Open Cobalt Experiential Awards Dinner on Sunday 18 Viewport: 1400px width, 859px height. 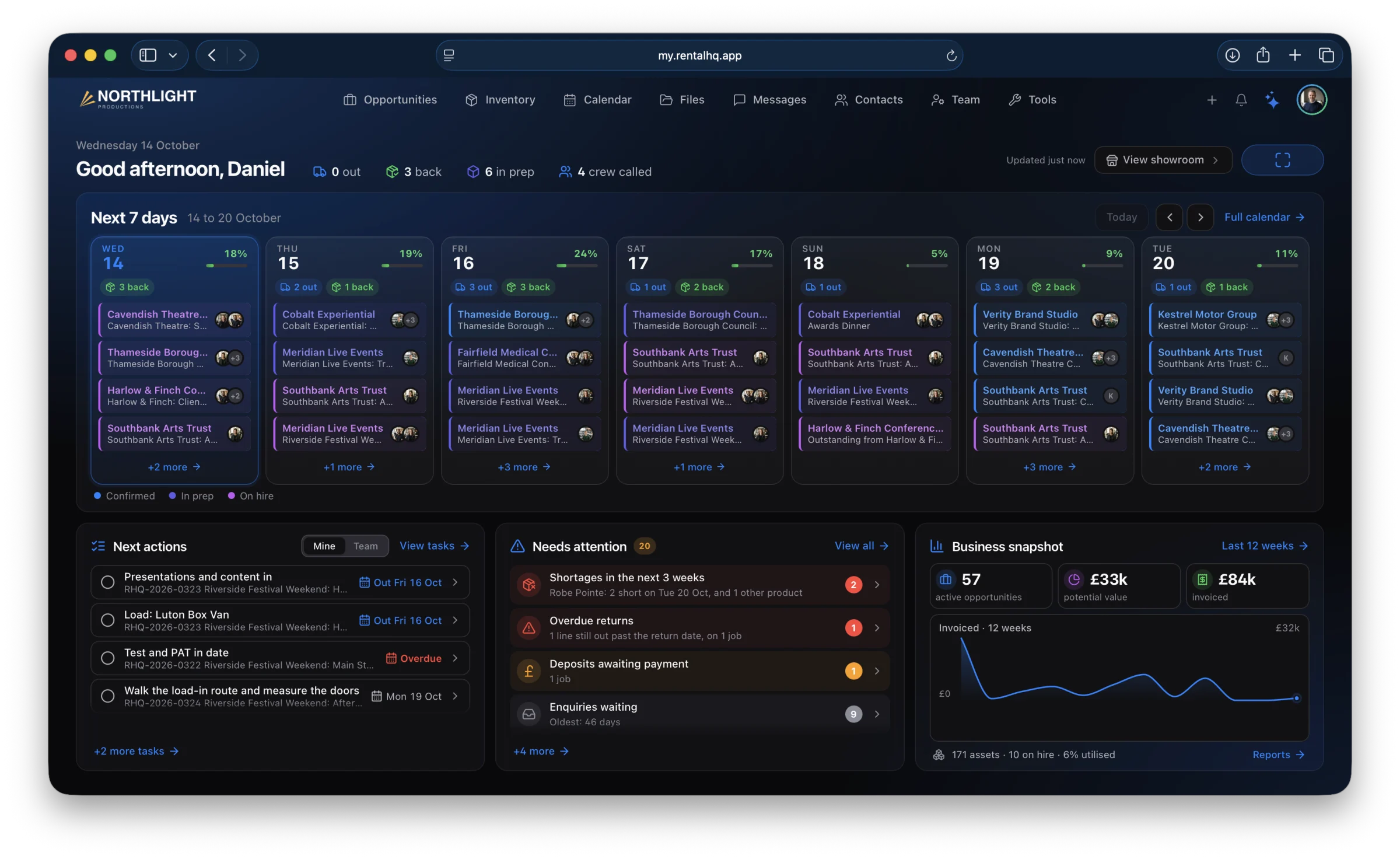(x=874, y=320)
